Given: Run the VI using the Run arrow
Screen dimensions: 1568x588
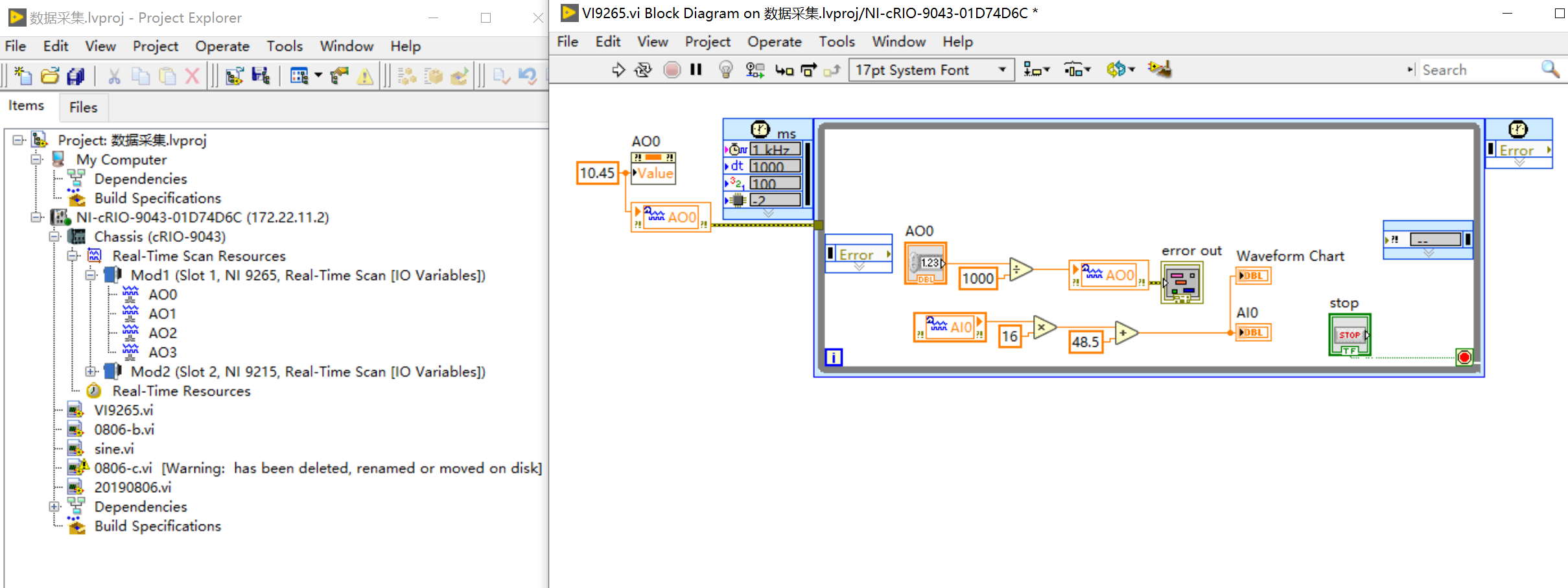Looking at the screenshot, I should coord(616,69).
